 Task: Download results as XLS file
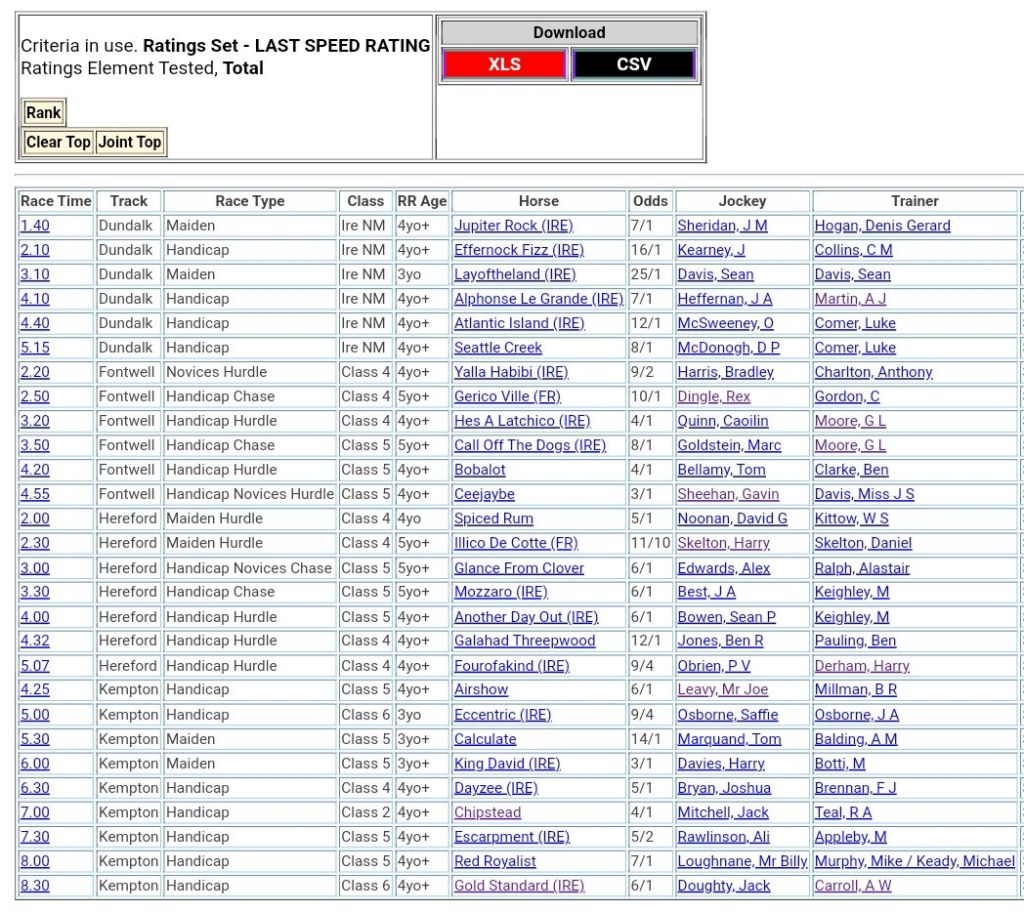[x=504, y=65]
